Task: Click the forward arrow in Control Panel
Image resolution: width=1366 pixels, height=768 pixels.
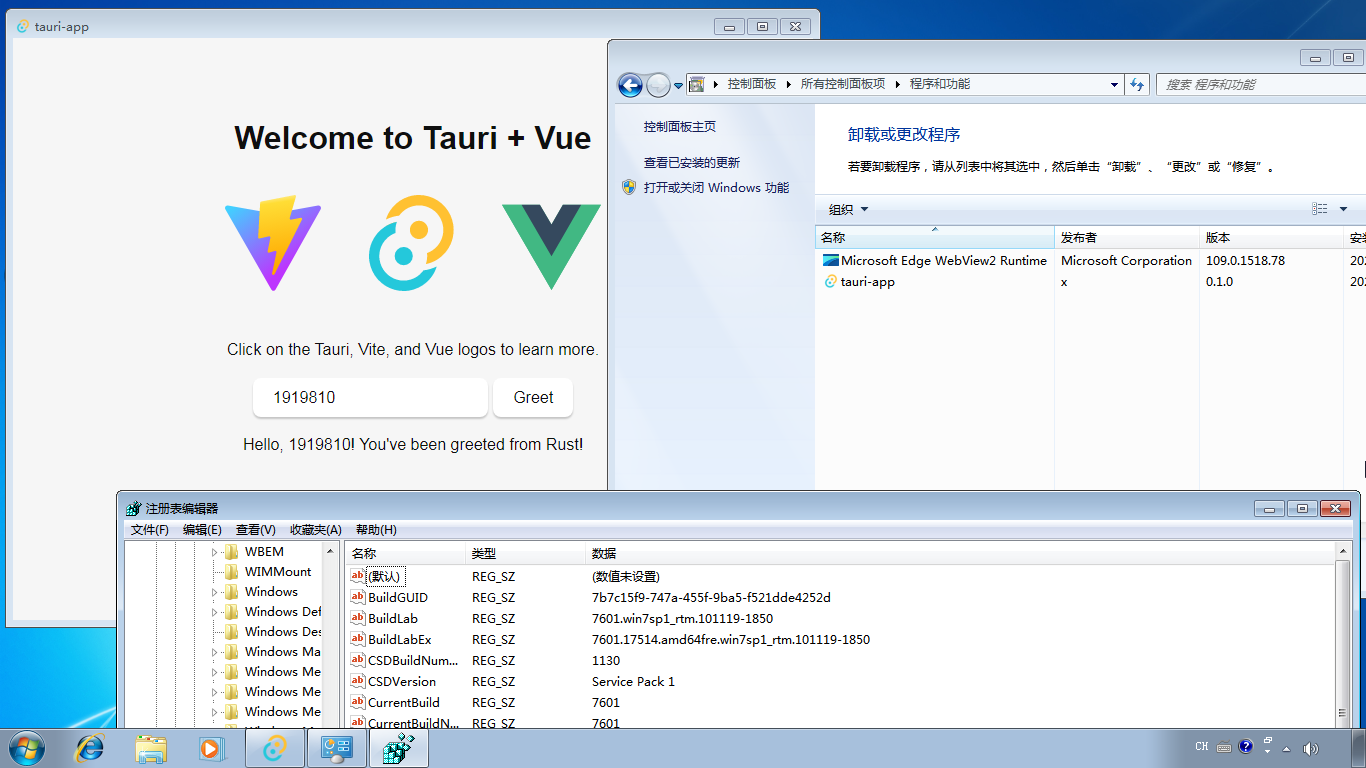Action: [x=658, y=85]
